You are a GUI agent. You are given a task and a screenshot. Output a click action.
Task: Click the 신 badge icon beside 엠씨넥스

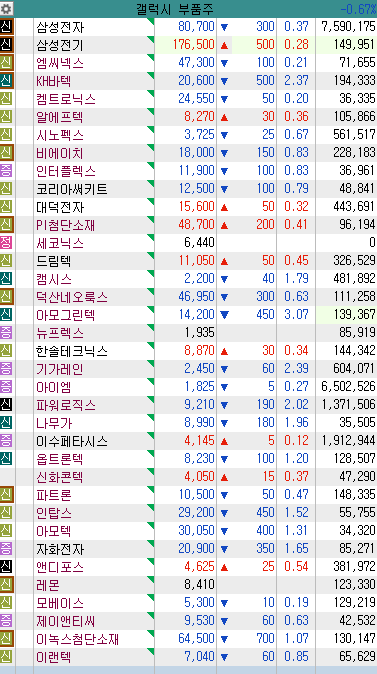(x=6, y=63)
